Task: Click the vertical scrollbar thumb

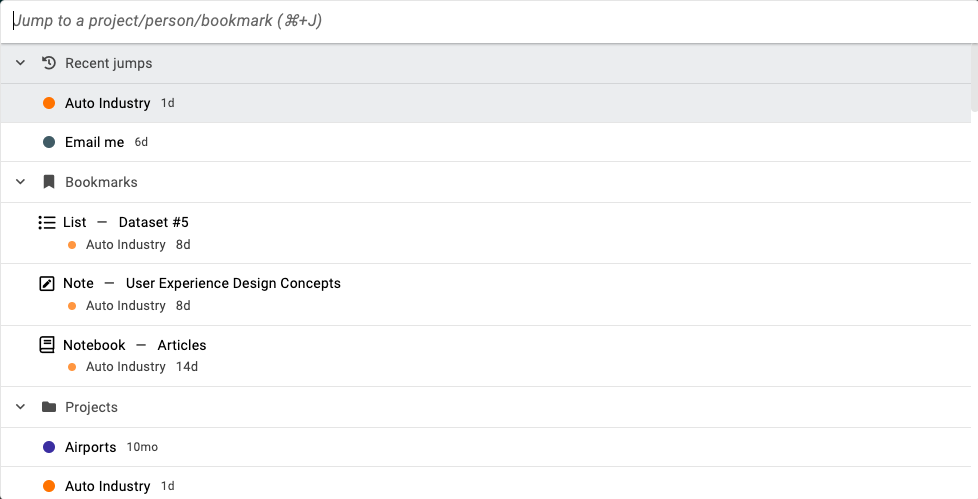Action: (974, 78)
